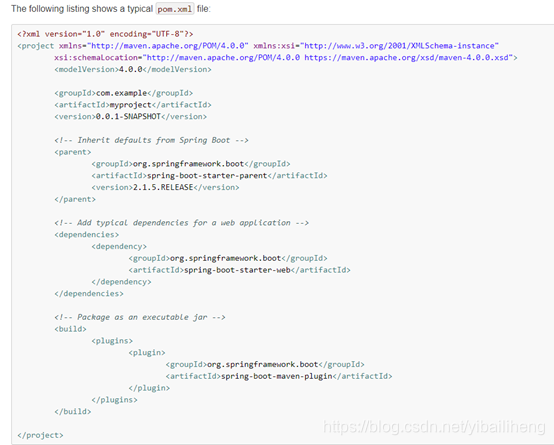Click the version 0.0.1-SNAPSHOT line
The width and height of the screenshot is (554, 445).
coord(130,116)
